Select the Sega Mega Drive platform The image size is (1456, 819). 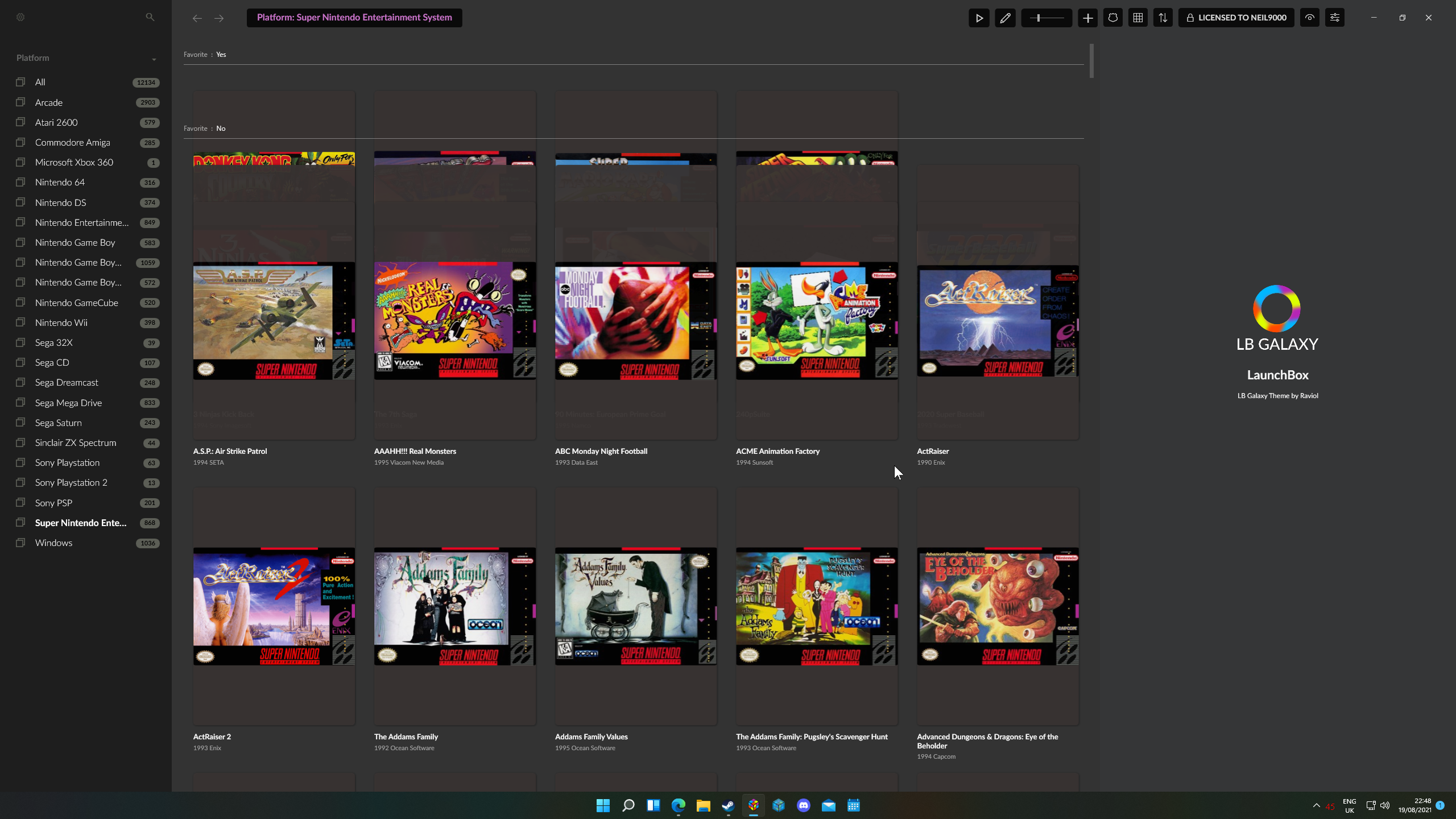tap(86, 403)
